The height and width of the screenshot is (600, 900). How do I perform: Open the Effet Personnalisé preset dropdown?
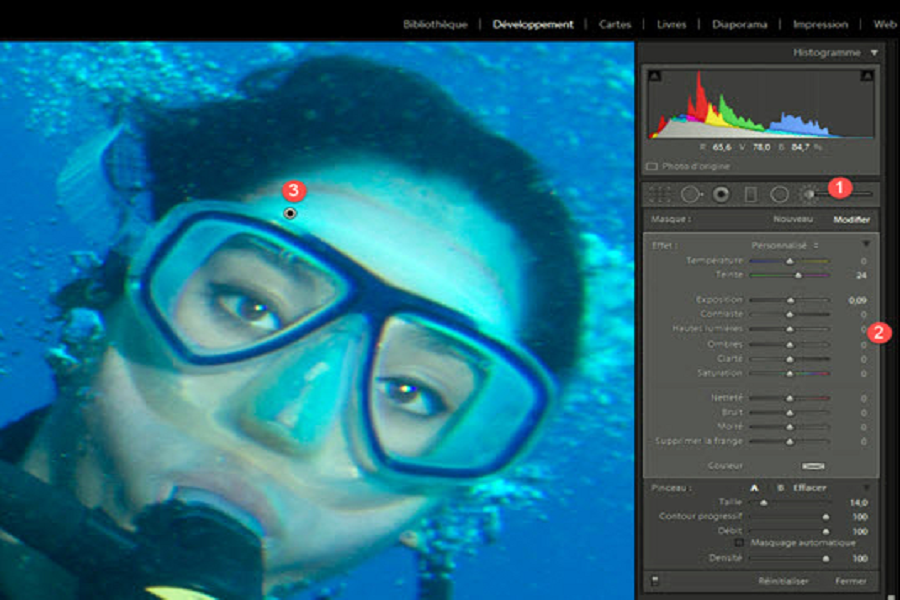(786, 244)
